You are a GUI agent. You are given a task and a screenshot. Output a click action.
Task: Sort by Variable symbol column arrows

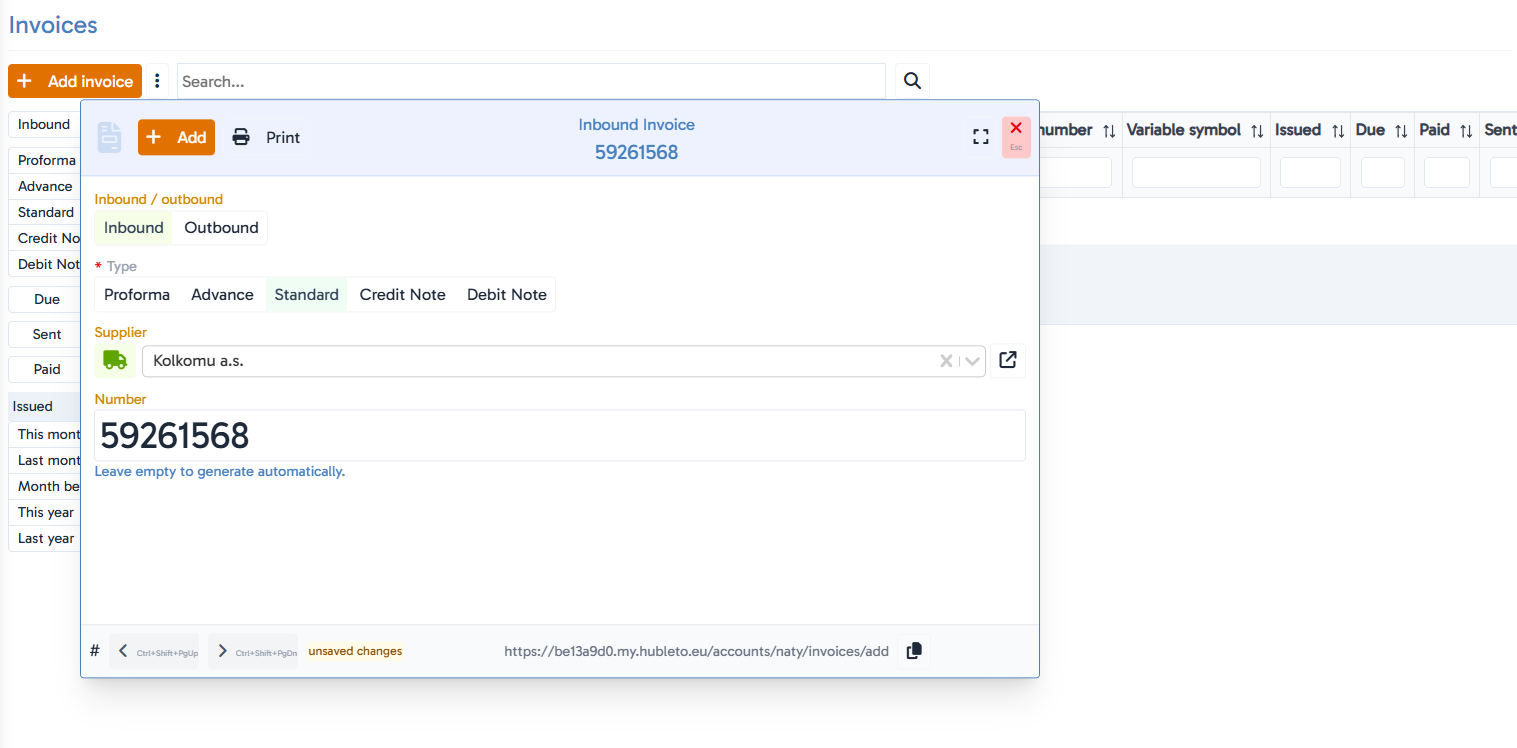pos(1257,131)
